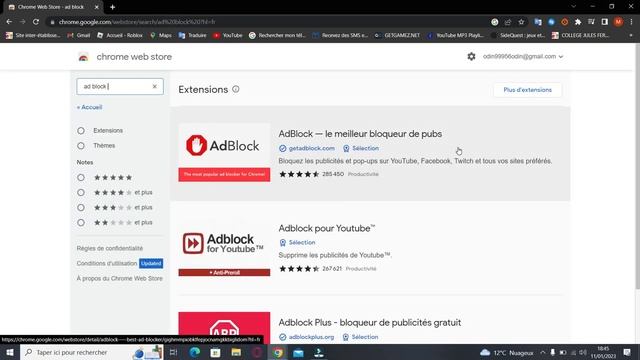
Task: Open the AdBlock extension thumbnail
Action: (224, 152)
